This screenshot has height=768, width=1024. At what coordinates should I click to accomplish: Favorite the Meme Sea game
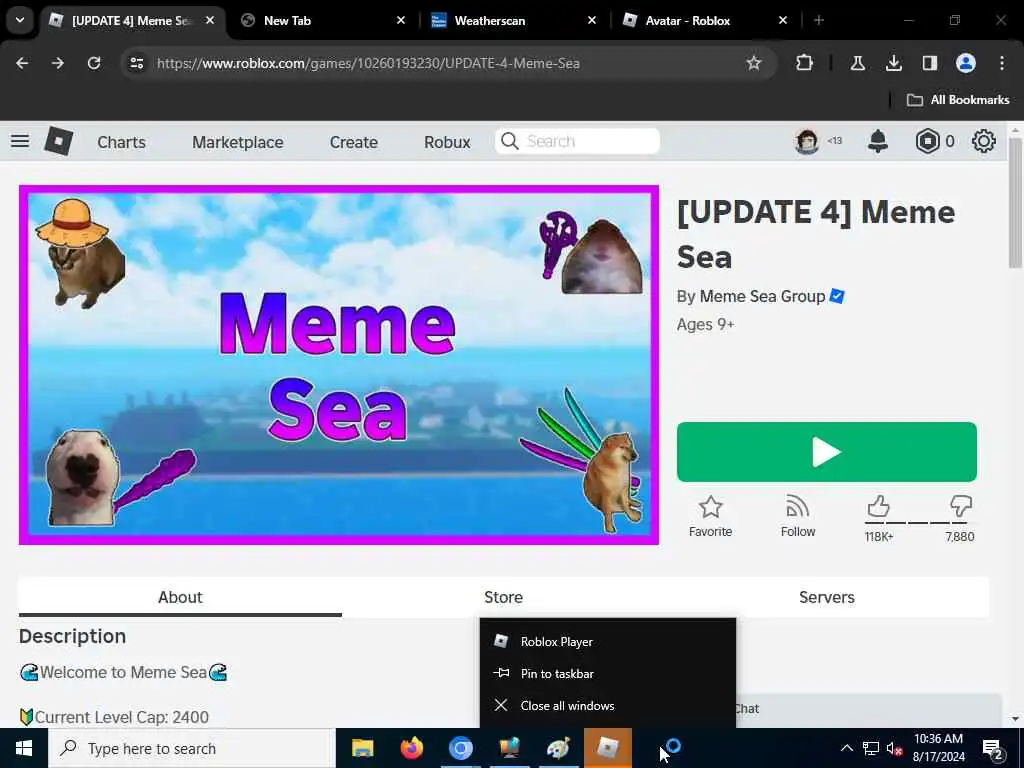(x=711, y=516)
